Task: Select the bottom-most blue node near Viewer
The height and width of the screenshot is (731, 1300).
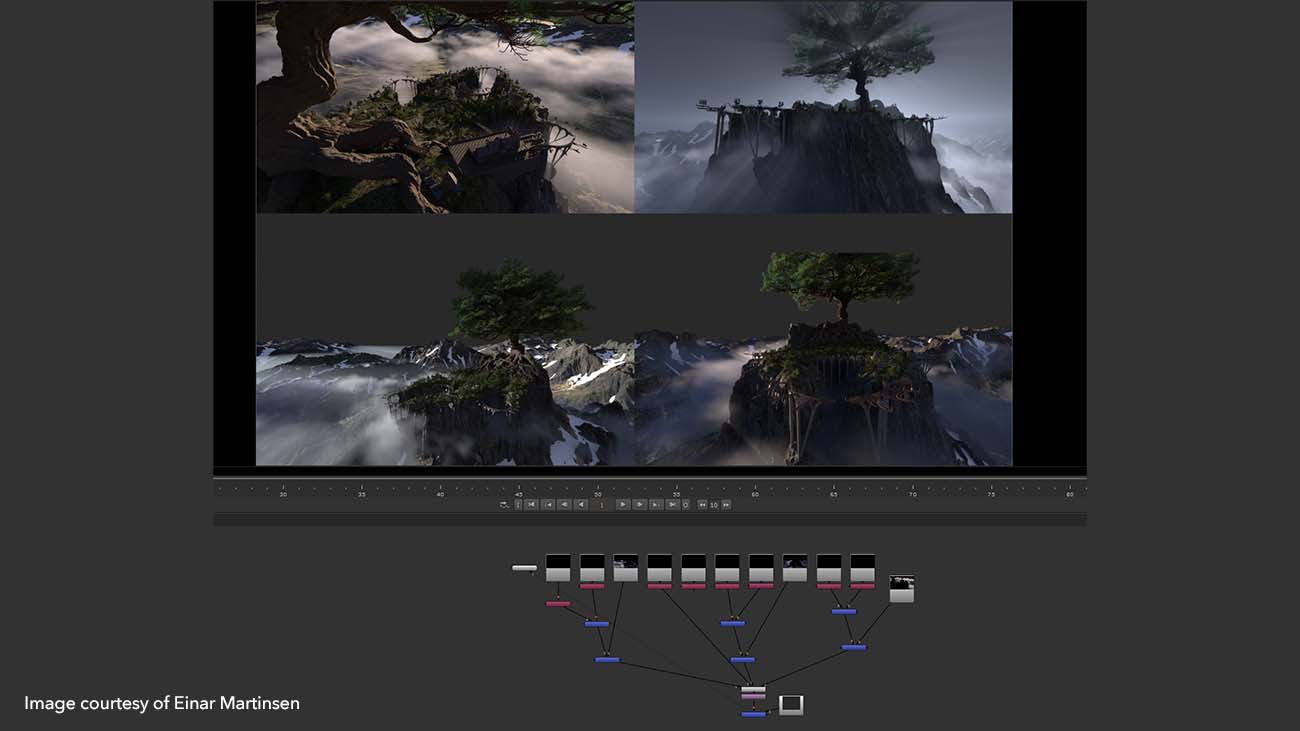Action: click(x=753, y=714)
